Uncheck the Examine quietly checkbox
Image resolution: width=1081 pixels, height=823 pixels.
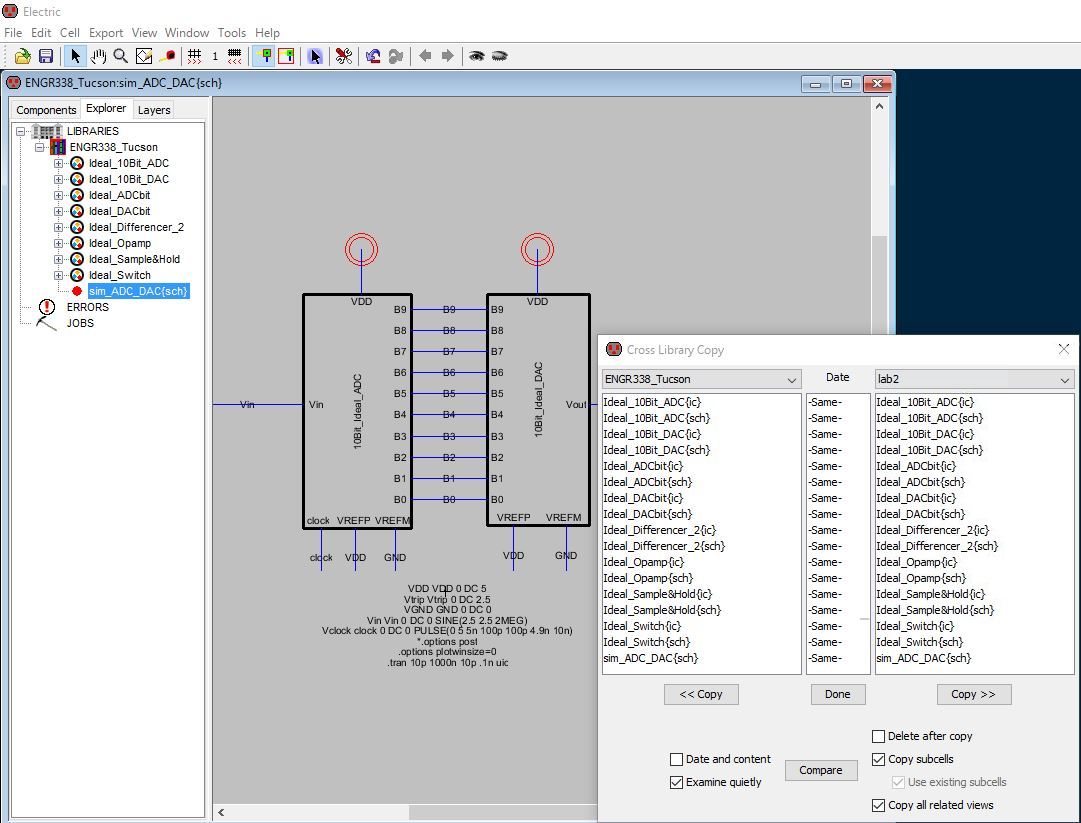[677, 783]
